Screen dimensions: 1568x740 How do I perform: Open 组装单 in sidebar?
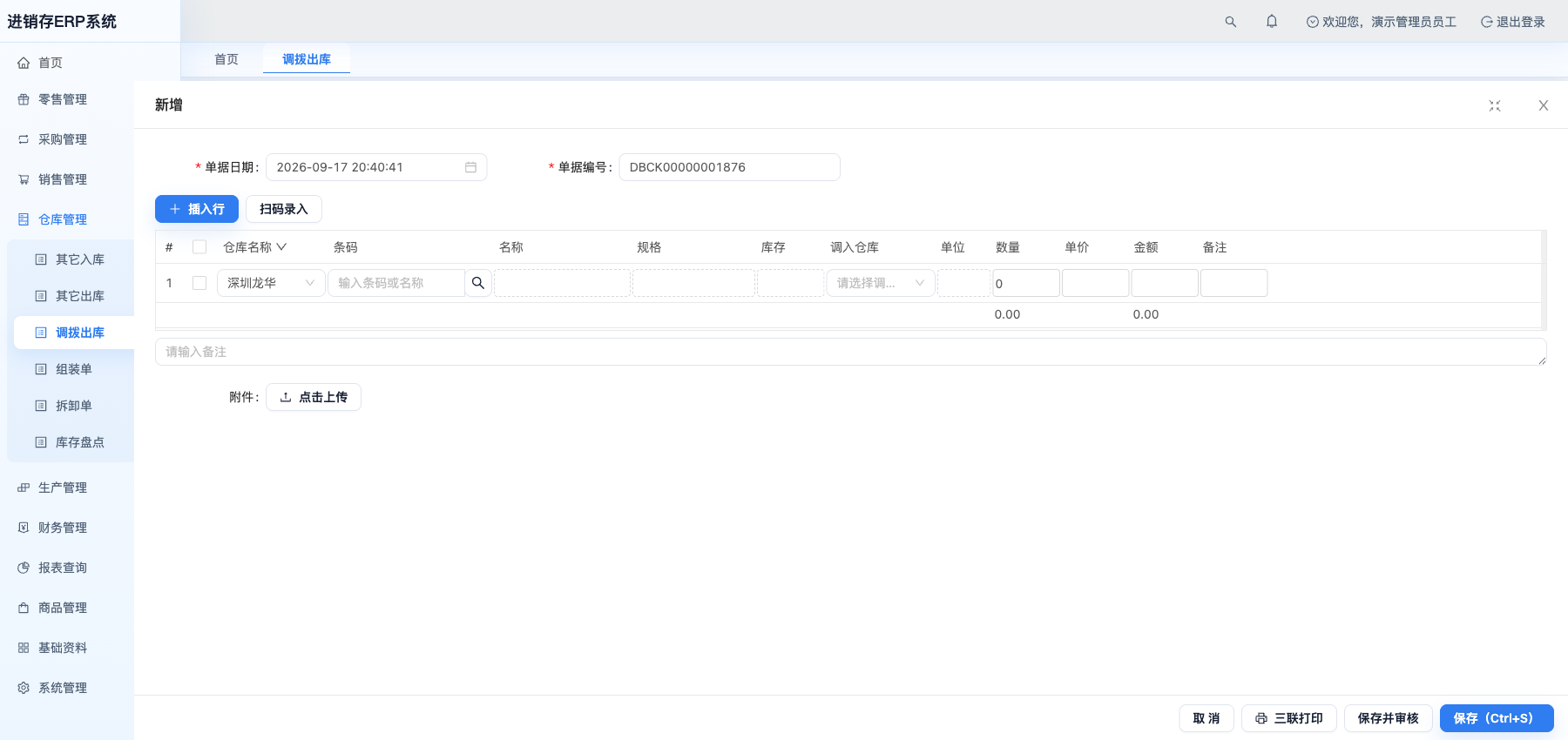(x=74, y=369)
